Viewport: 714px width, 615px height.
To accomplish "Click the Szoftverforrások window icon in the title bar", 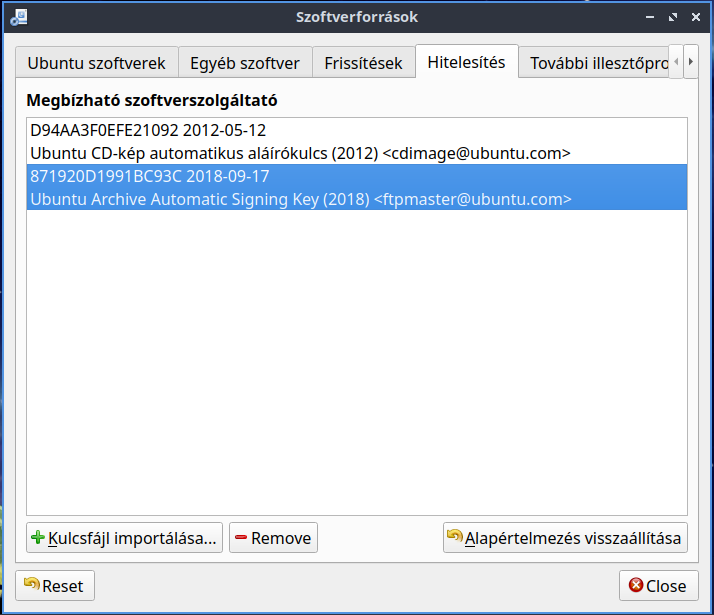I will coord(19,17).
